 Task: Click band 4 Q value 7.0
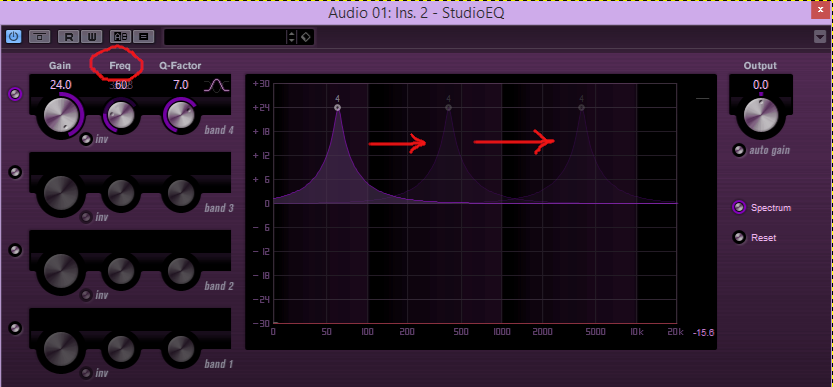tap(181, 85)
